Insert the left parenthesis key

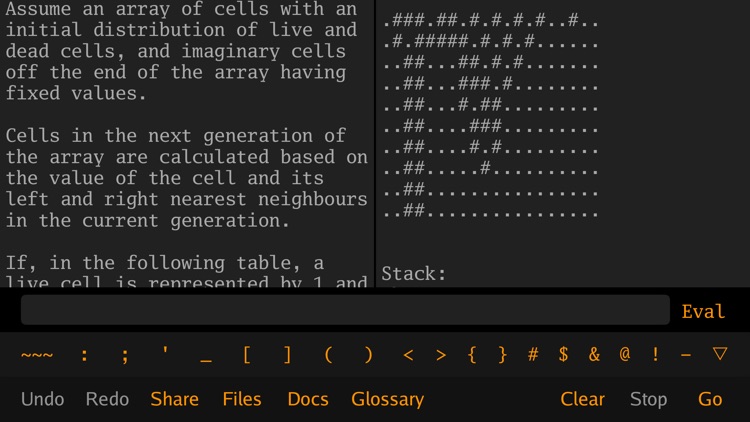[328, 355]
